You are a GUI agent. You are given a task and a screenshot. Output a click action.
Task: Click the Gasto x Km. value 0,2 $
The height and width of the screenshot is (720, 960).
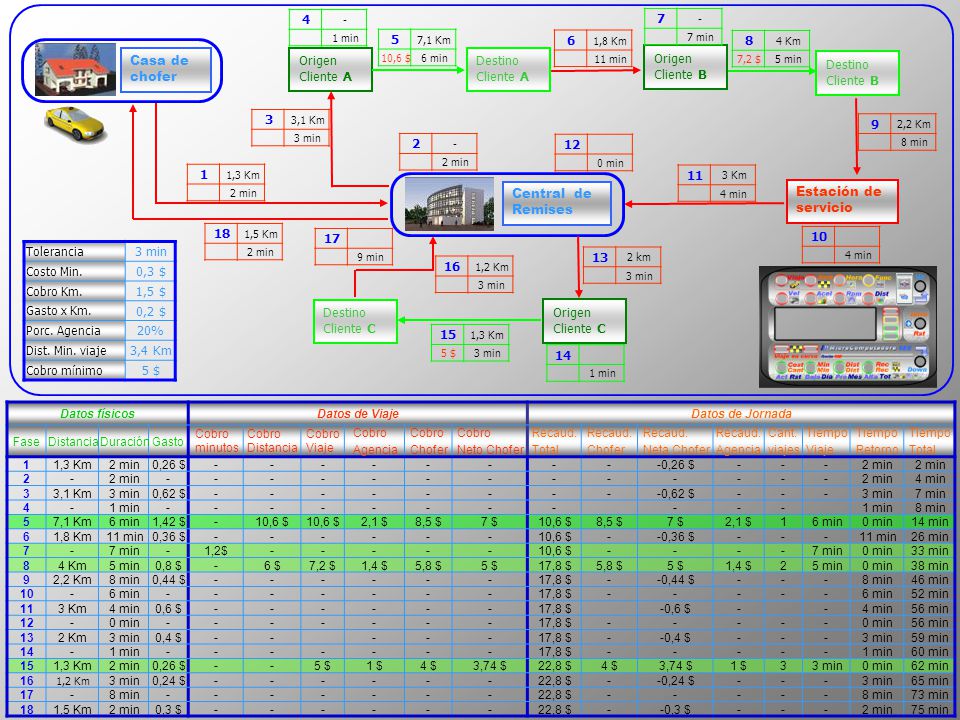[151, 312]
